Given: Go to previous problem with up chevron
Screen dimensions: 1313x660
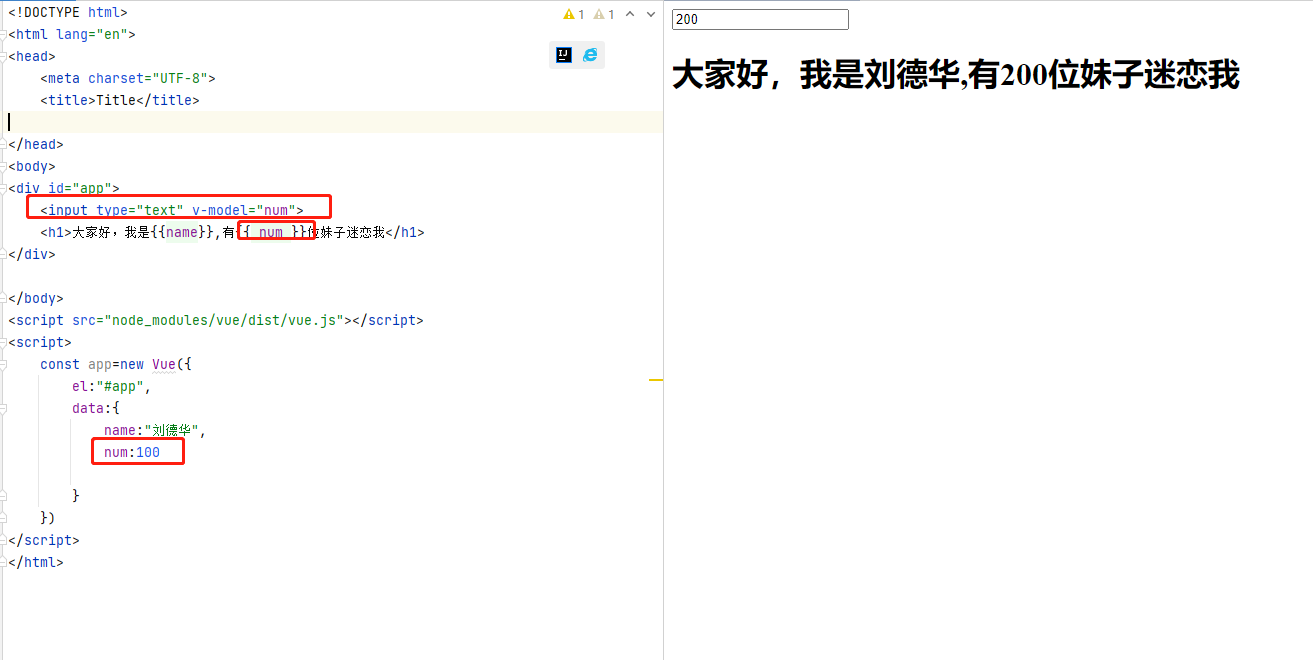Looking at the screenshot, I should [629, 13].
